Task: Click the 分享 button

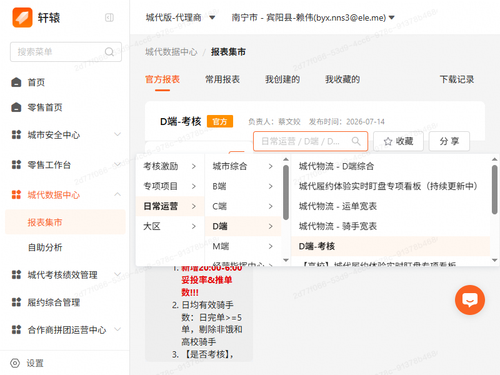Action: point(449,141)
